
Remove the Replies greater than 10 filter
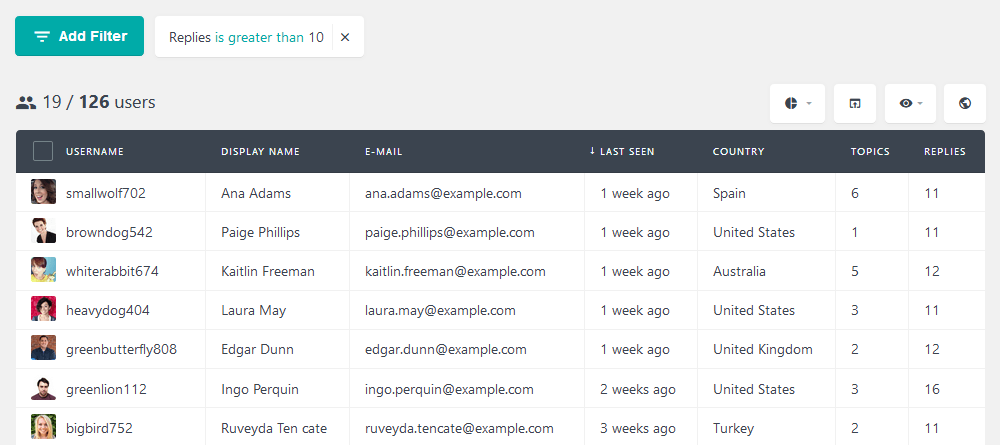[345, 38]
